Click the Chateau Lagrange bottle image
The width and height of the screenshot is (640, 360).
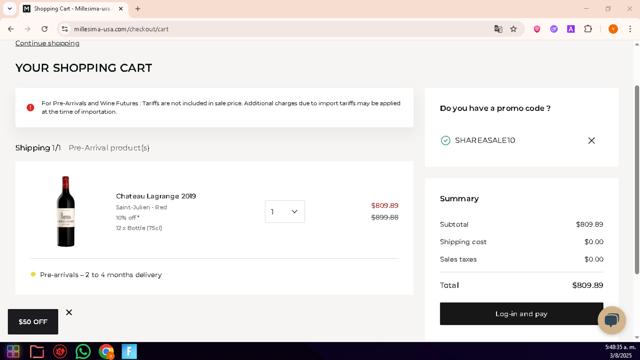point(66,211)
